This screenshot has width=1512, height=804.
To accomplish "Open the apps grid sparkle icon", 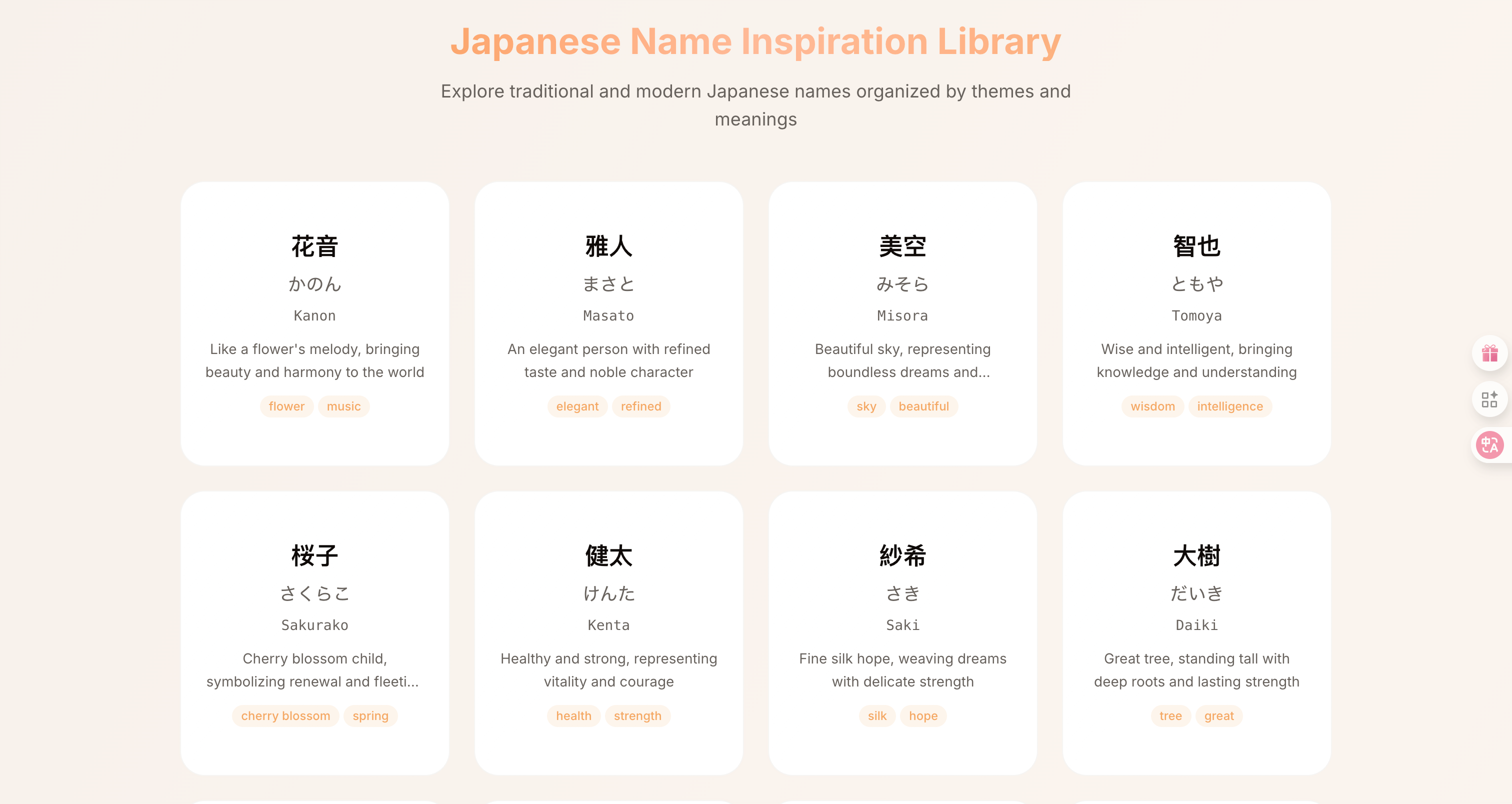I will (1489, 399).
